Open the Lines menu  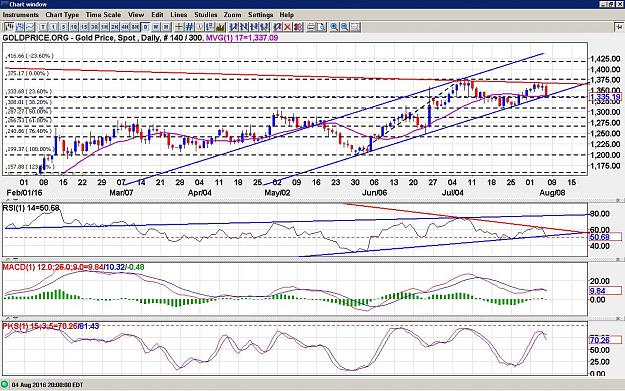coord(179,15)
